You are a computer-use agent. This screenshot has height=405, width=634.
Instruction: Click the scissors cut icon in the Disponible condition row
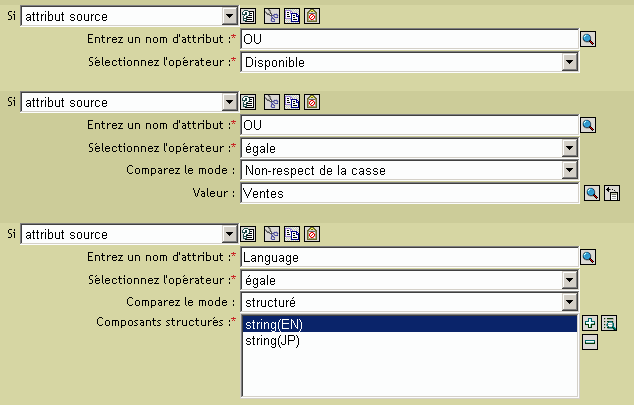pyautogui.click(x=270, y=17)
